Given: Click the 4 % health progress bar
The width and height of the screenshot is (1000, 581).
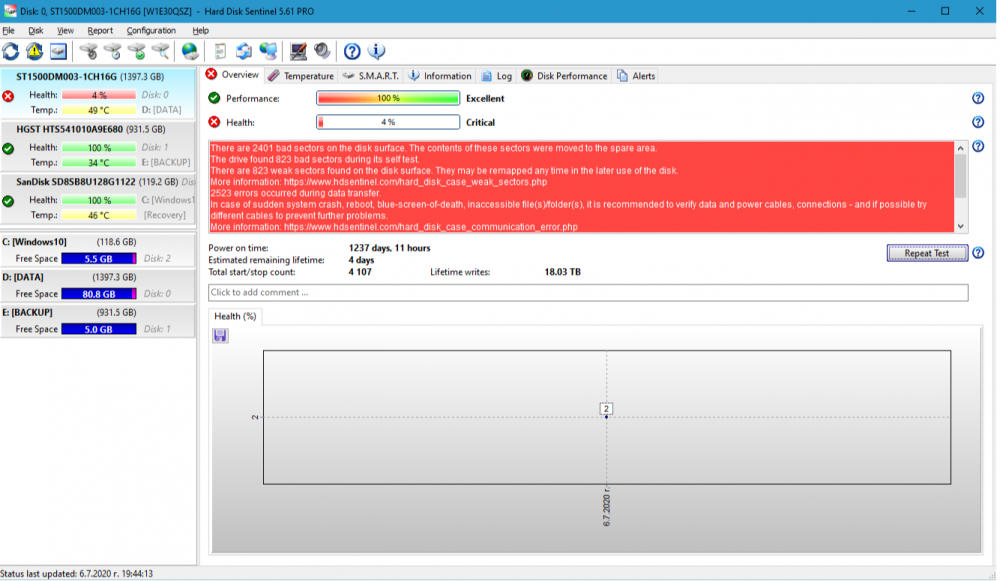Looking at the screenshot, I should click(388, 122).
